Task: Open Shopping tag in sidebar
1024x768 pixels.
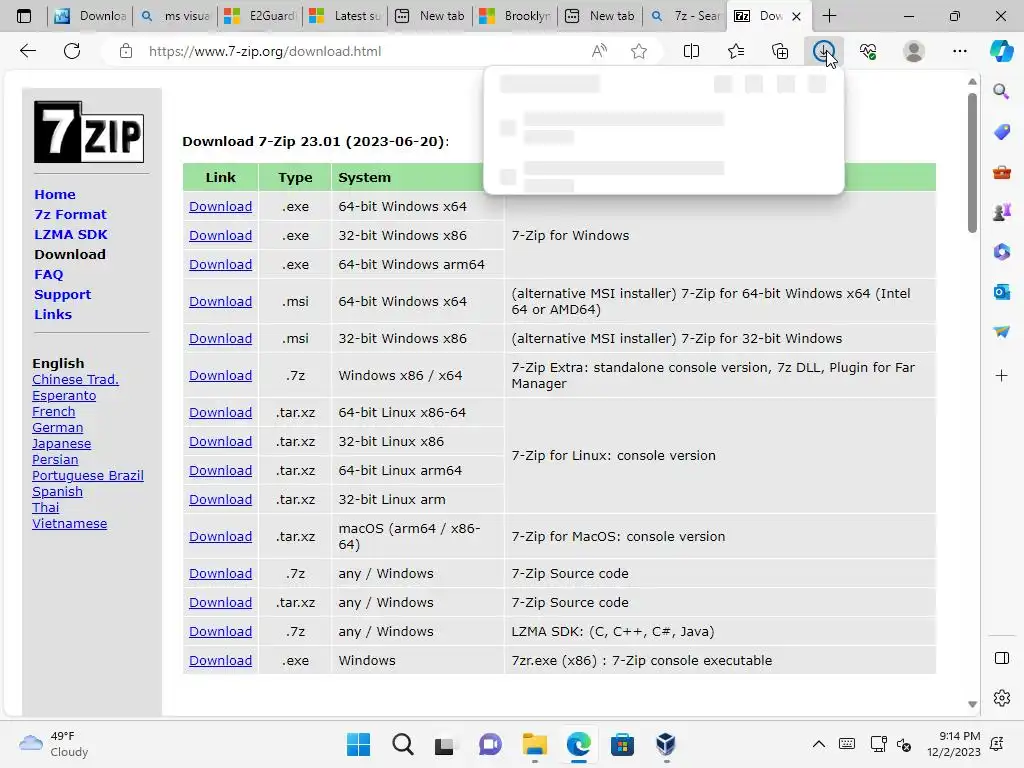Action: (1001, 132)
